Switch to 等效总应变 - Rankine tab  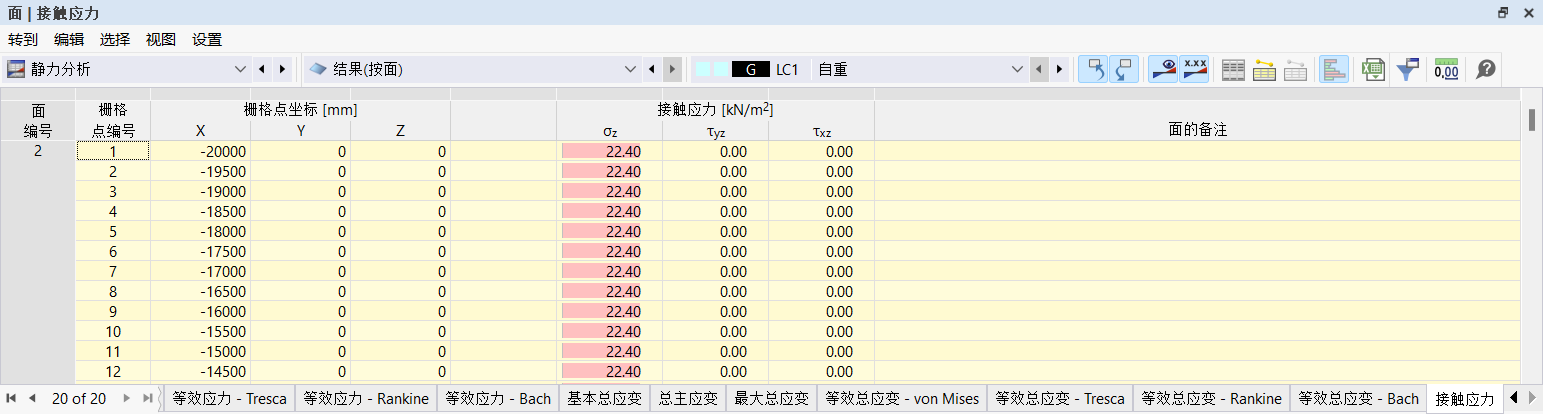tap(1211, 398)
